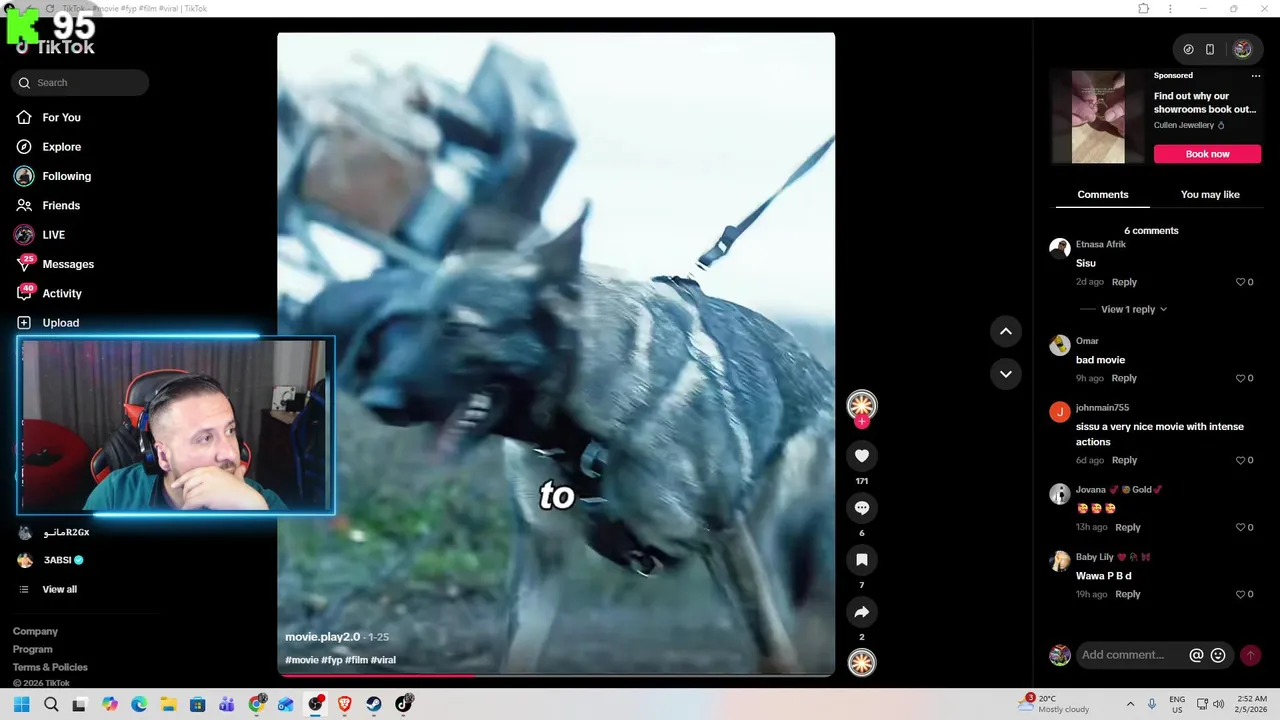
Task: Post the comment with arrow button
Action: coord(1250,655)
